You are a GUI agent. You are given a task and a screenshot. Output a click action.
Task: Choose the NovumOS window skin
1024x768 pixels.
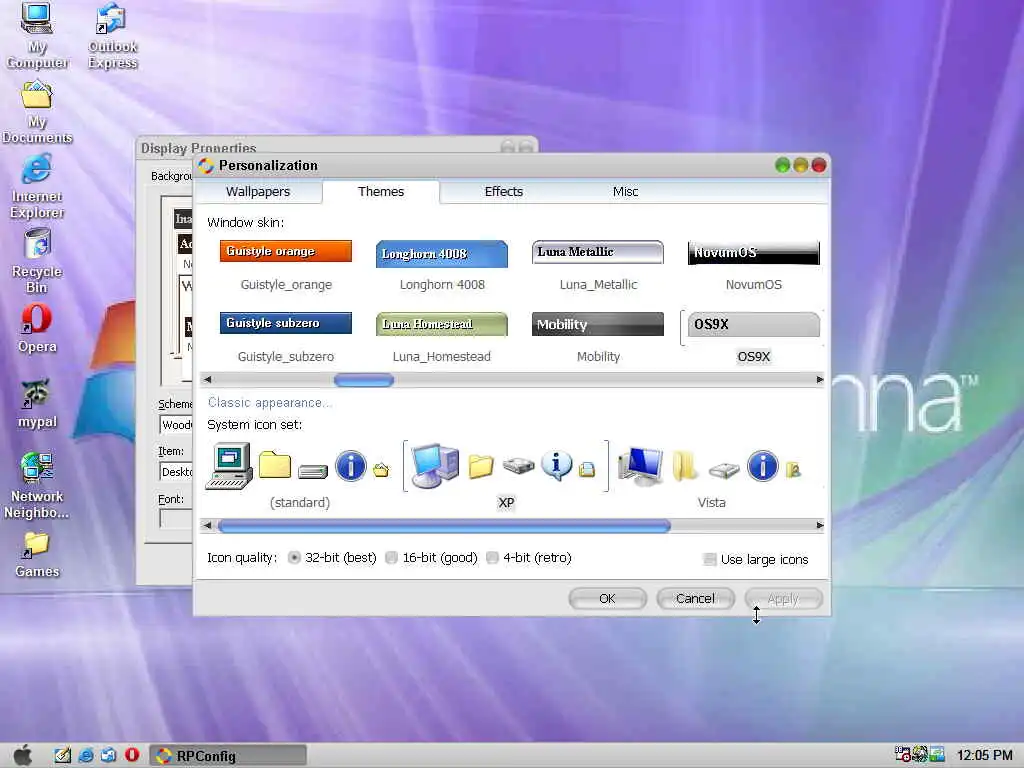pyautogui.click(x=754, y=265)
